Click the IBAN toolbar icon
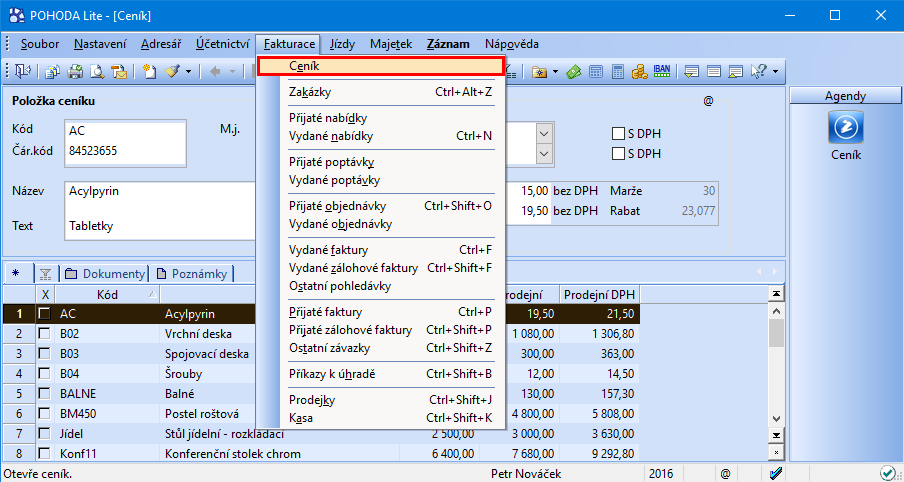904x482 pixels. 662,71
